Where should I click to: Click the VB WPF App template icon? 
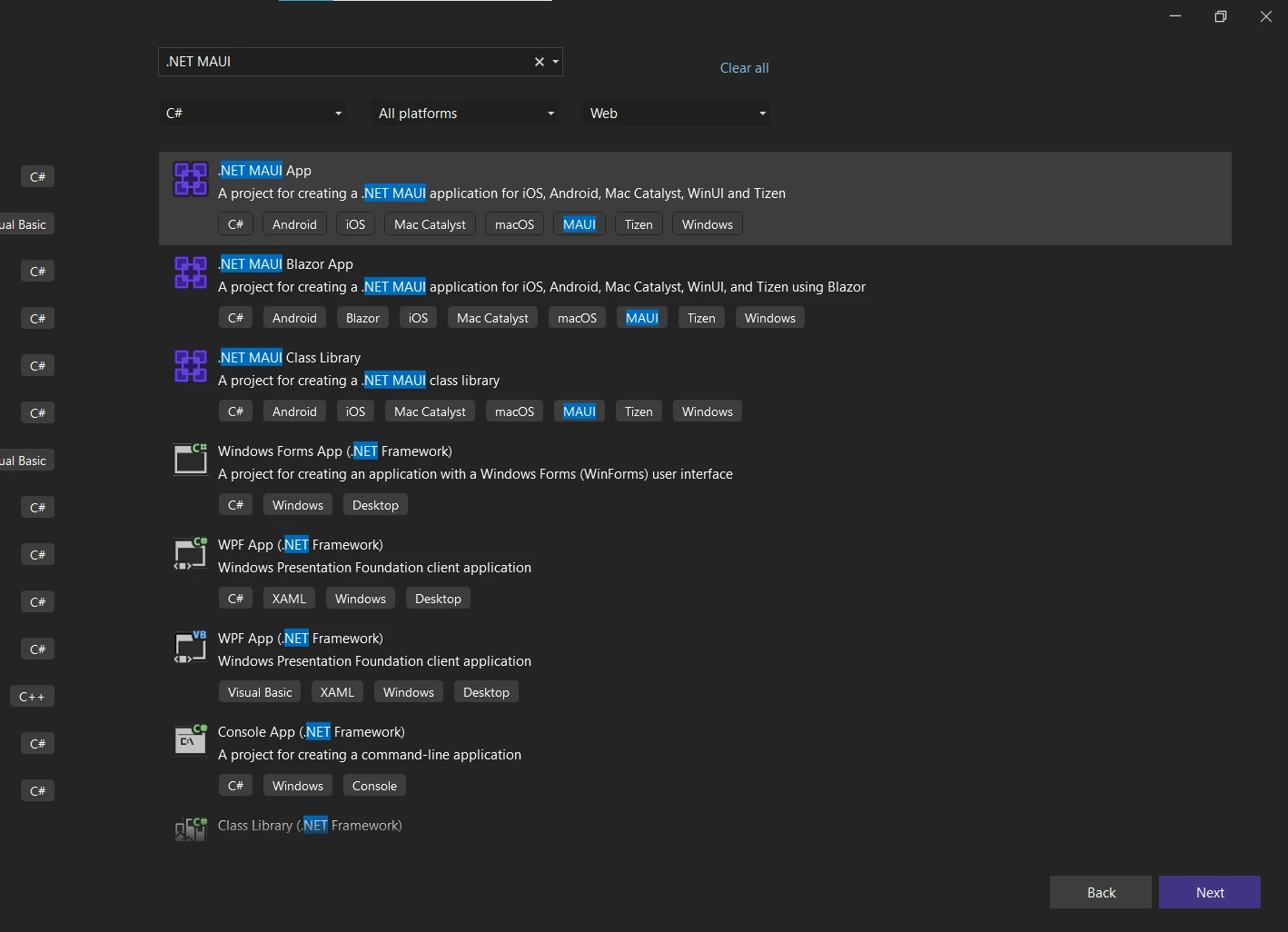(191, 646)
